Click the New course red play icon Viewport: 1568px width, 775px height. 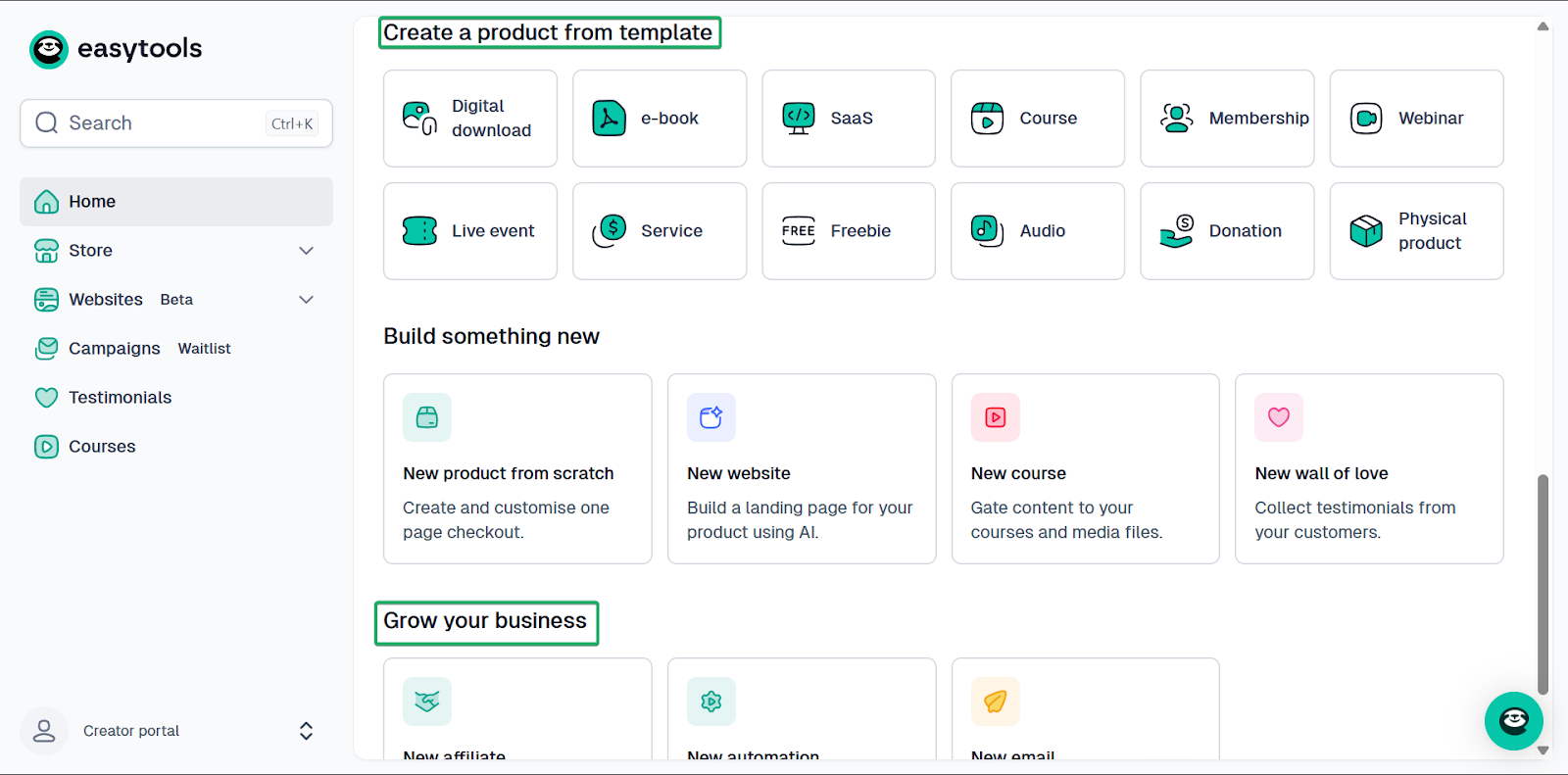(996, 417)
